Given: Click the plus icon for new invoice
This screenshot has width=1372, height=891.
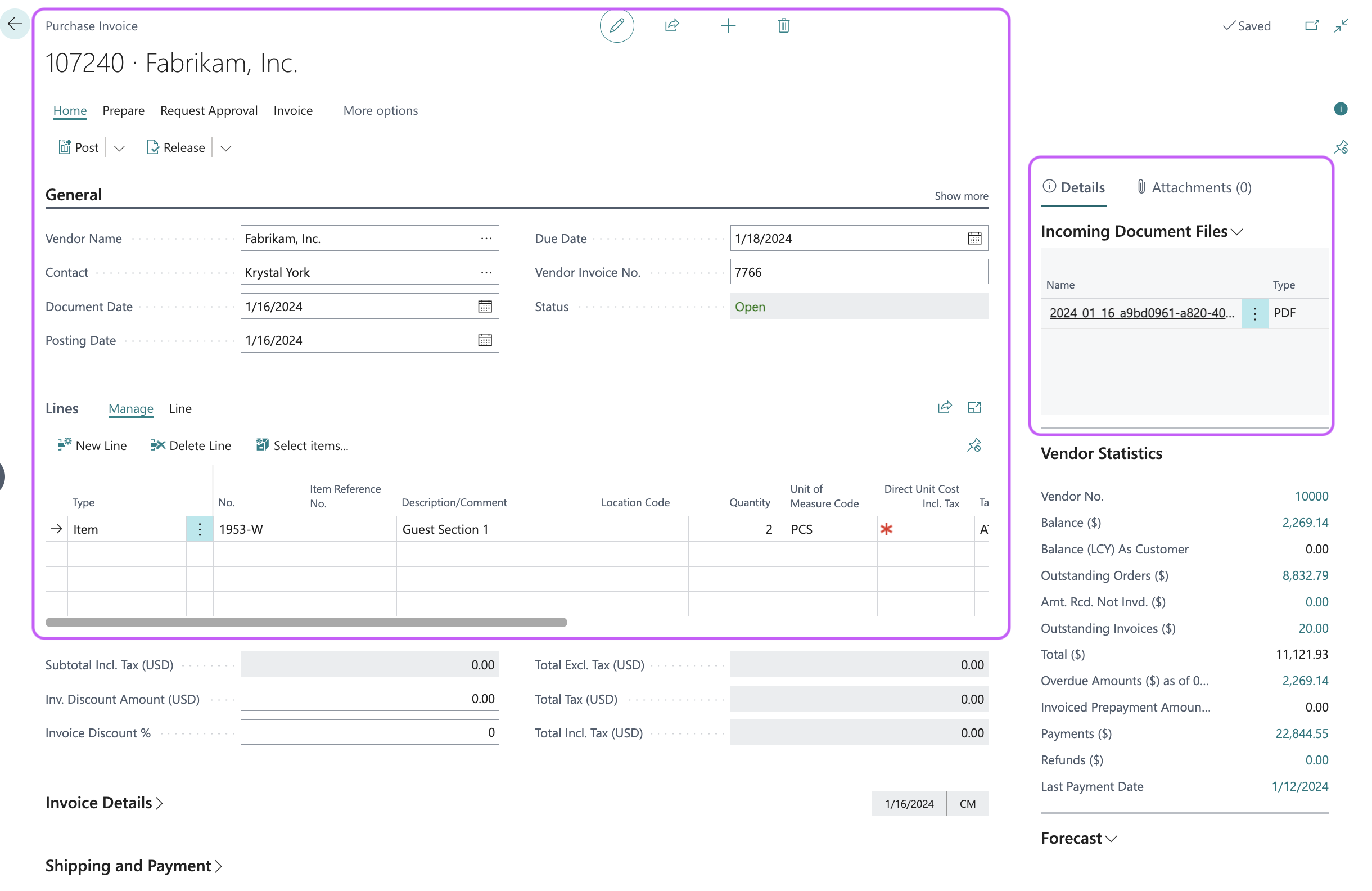Looking at the screenshot, I should pyautogui.click(x=729, y=25).
